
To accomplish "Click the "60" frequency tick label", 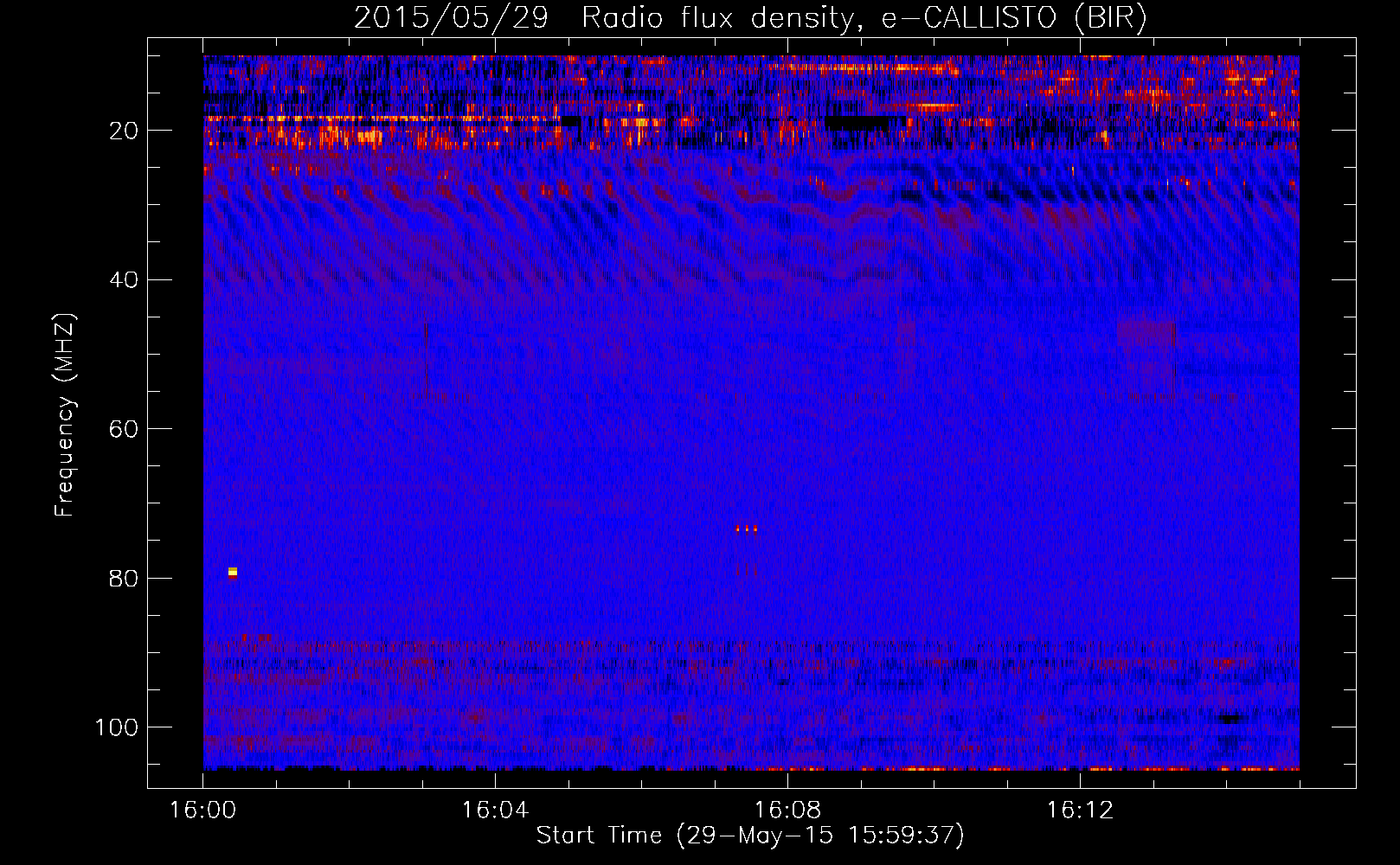I will coord(125,429).
